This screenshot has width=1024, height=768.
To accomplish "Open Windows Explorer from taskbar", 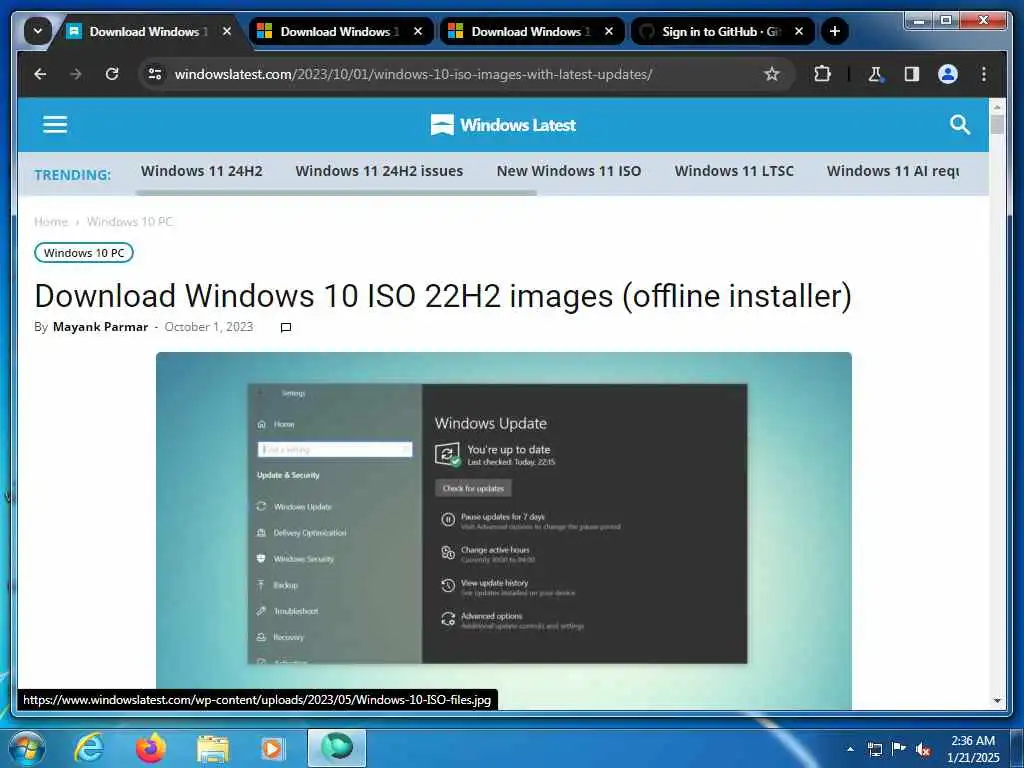I will coord(212,748).
